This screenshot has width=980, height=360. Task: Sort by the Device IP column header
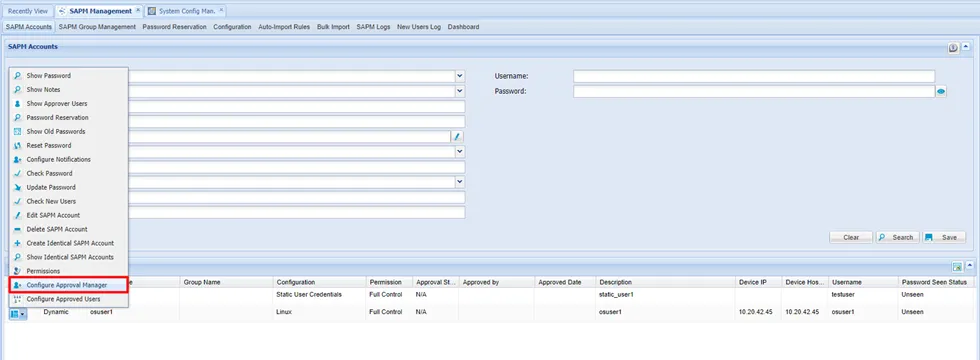(x=759, y=282)
